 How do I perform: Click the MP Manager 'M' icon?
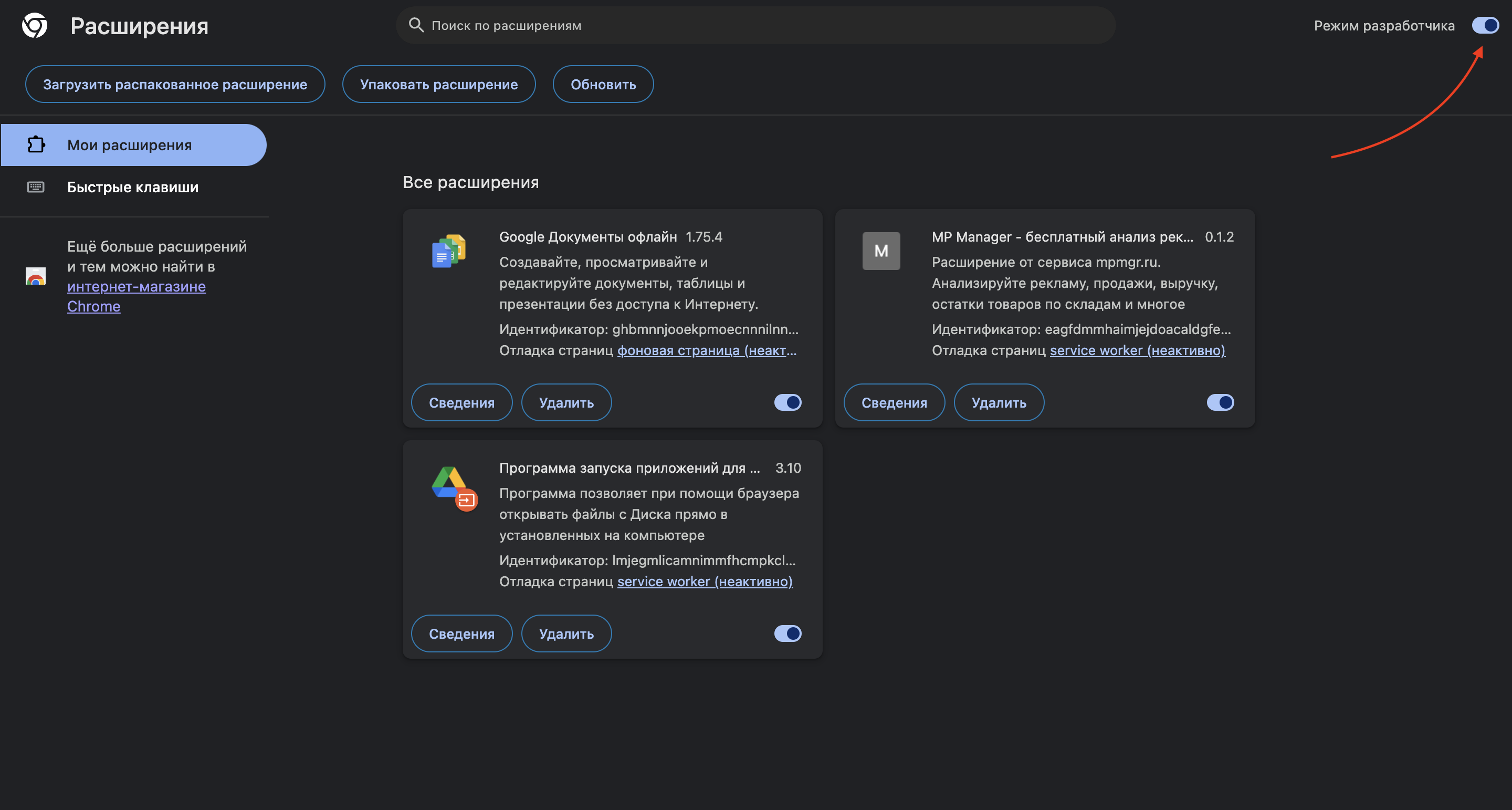pos(880,251)
